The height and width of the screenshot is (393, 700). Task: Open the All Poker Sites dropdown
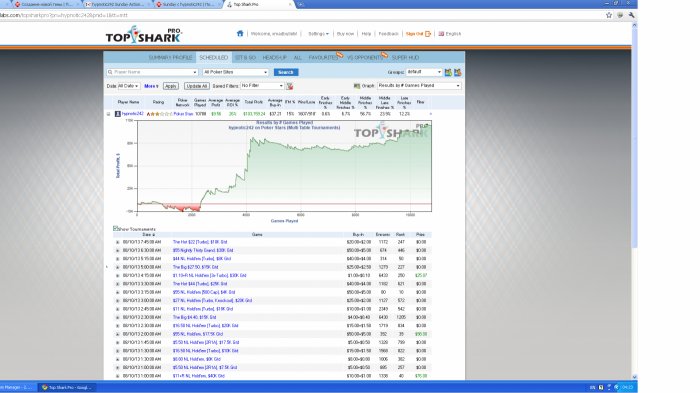click(235, 72)
